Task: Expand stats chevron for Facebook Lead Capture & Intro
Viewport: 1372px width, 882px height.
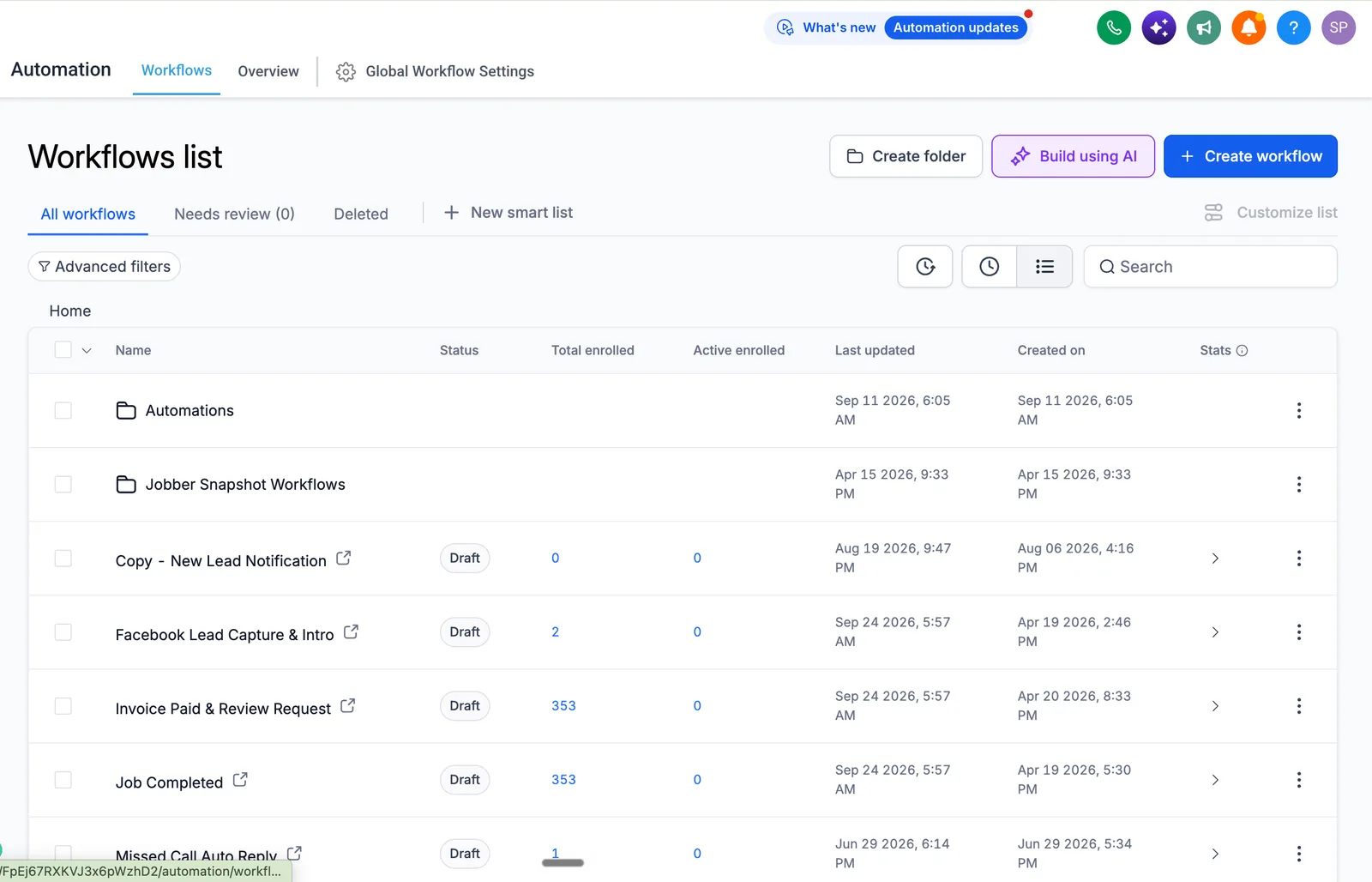Action: click(1215, 631)
